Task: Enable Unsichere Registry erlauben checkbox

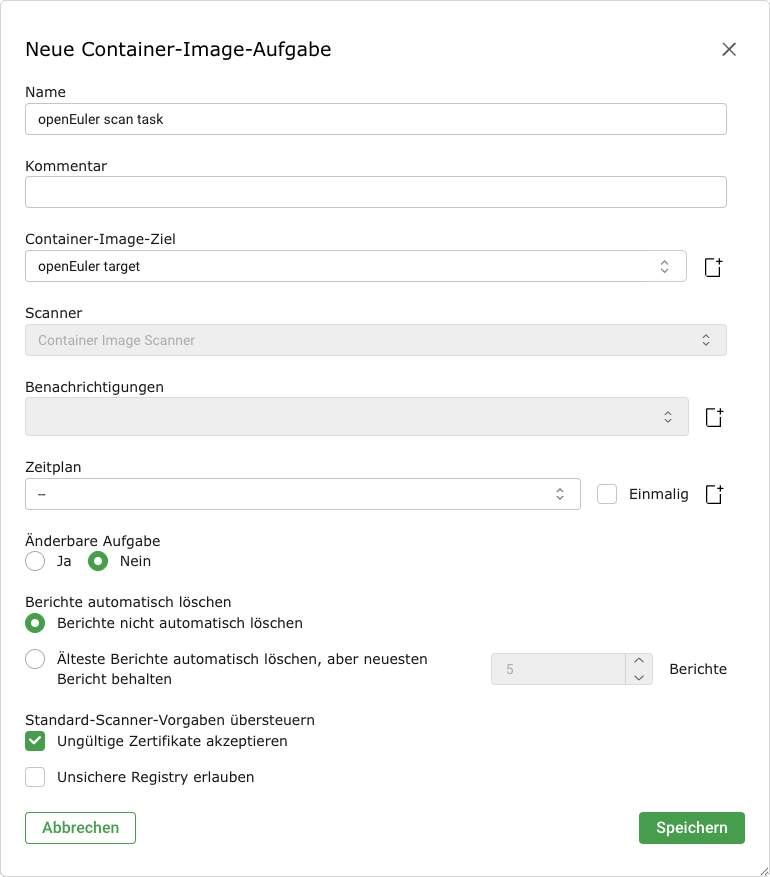Action: pyautogui.click(x=35, y=777)
